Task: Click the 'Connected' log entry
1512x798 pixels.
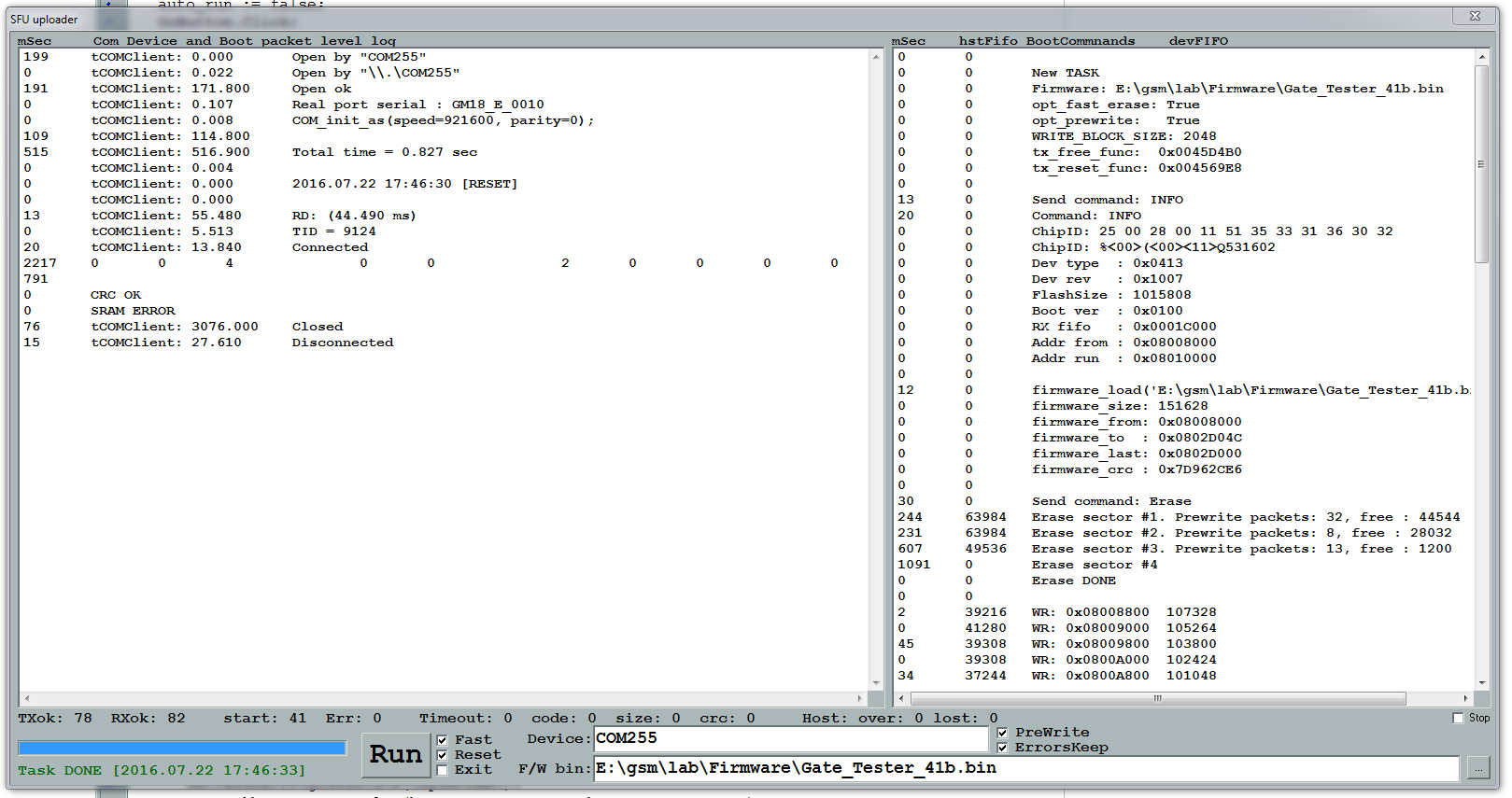Action: [x=330, y=247]
